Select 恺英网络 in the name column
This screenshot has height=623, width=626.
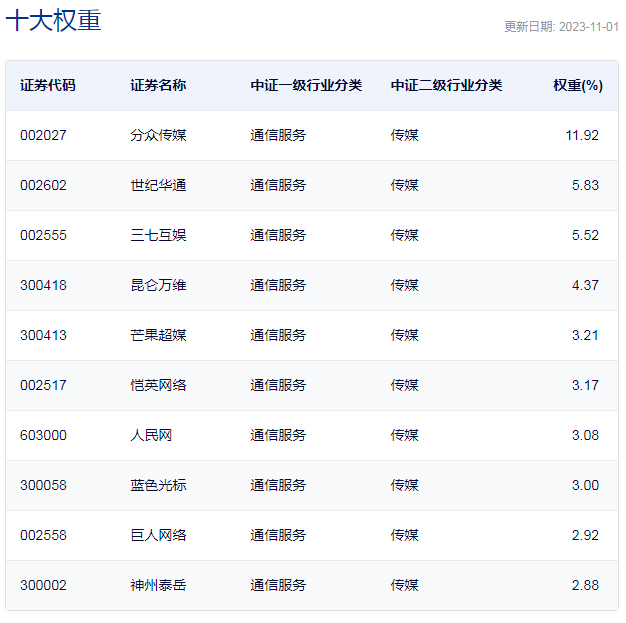158,386
